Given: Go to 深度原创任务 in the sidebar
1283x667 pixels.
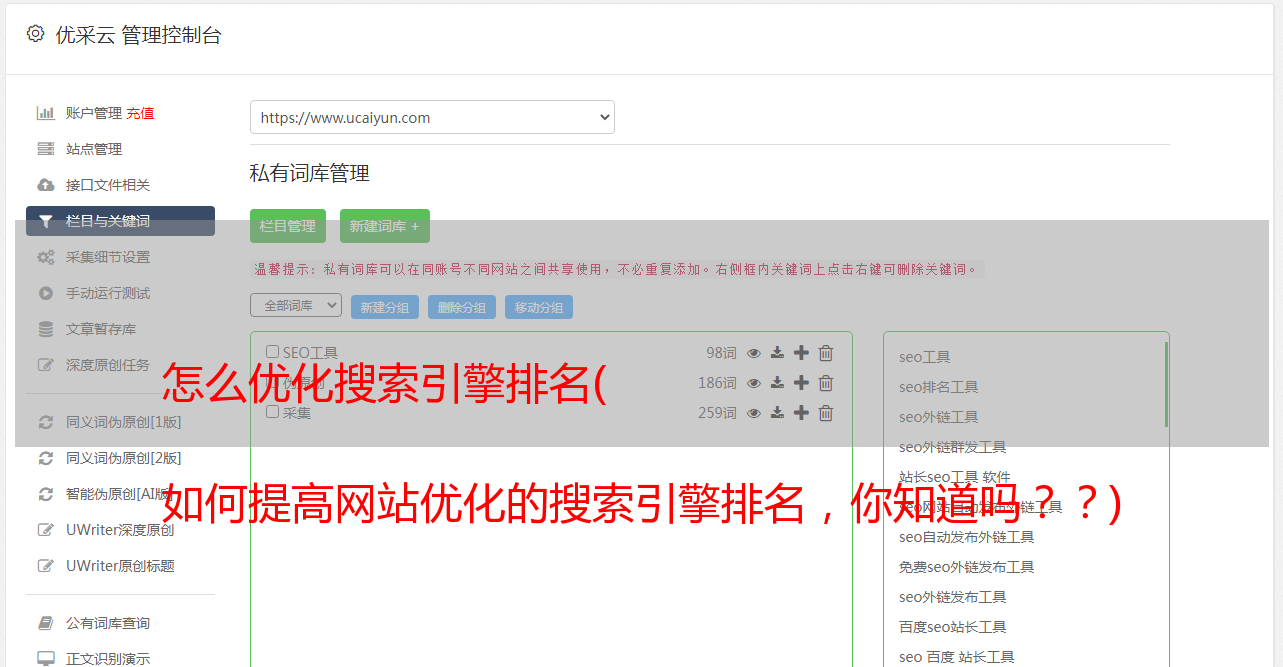Looking at the screenshot, I should (x=108, y=365).
